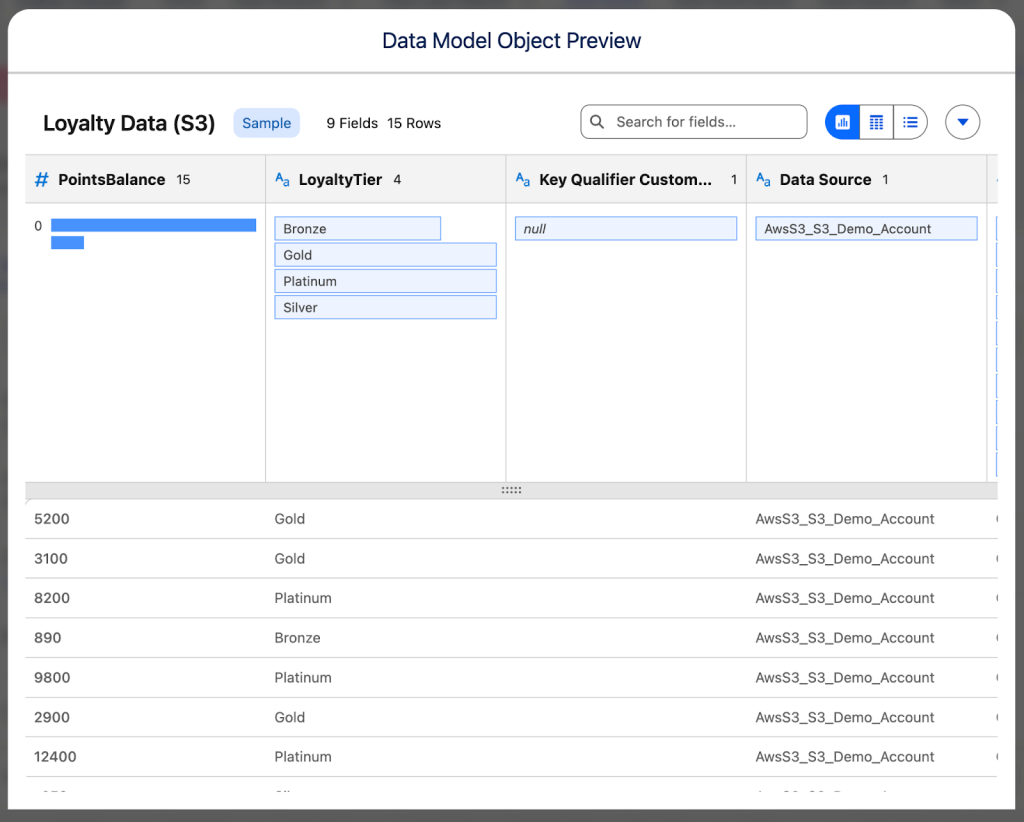Click AwsS3_S3_Demo_Account in the 890 row
The height and width of the screenshot is (822, 1024).
click(844, 638)
